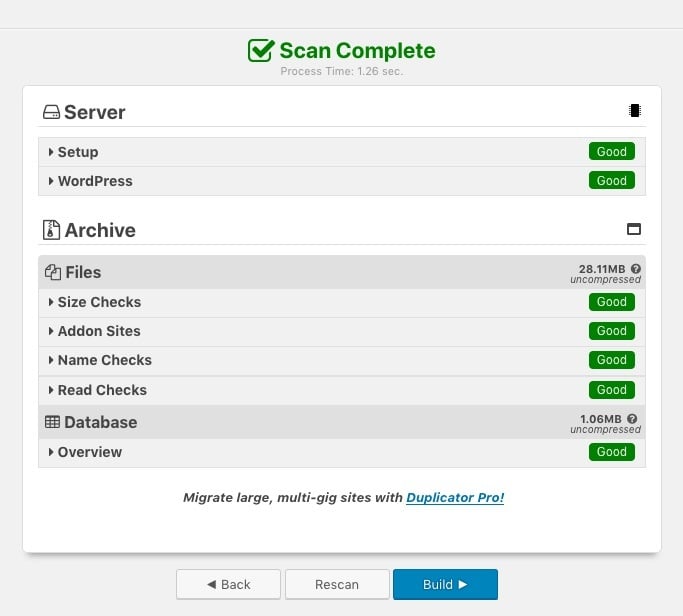Expand the WordPress section
Viewport: 683px width, 616px height.
pos(93,181)
